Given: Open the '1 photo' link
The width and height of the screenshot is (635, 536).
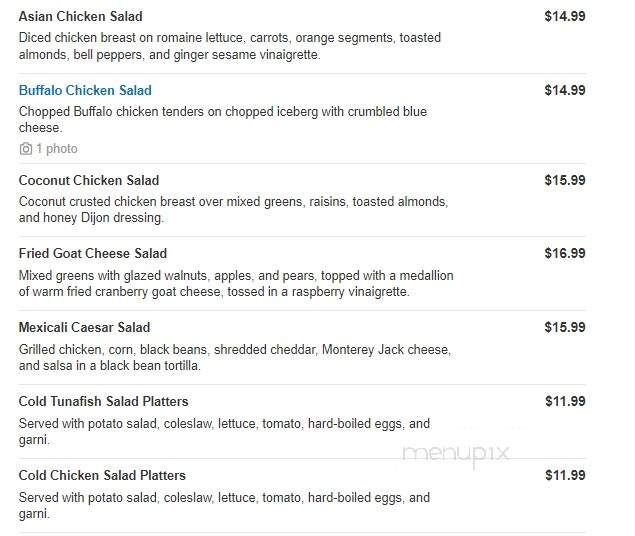Looking at the screenshot, I should (x=57, y=149).
